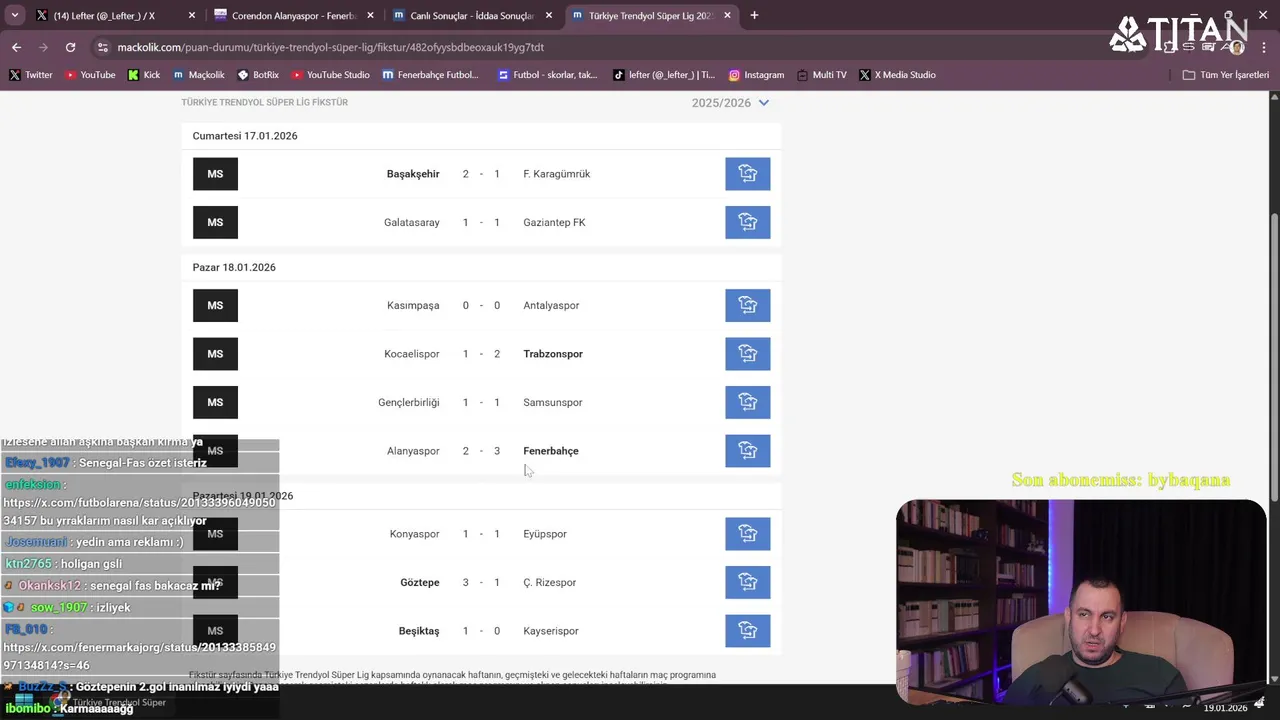The image size is (1280, 720).
Task: Click the Başakşehir team name
Action: pos(413,174)
